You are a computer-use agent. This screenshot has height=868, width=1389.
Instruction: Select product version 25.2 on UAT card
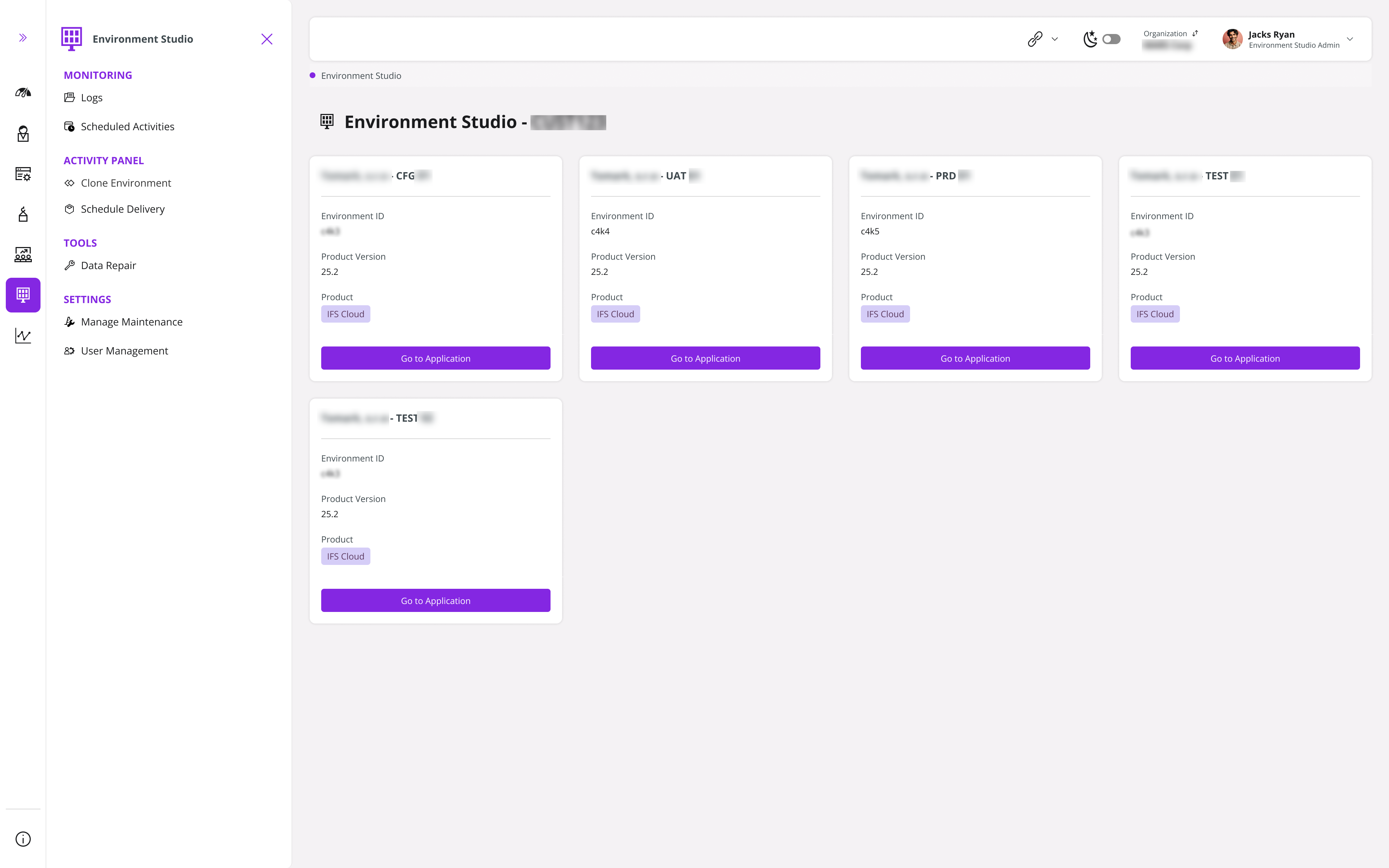point(599,272)
